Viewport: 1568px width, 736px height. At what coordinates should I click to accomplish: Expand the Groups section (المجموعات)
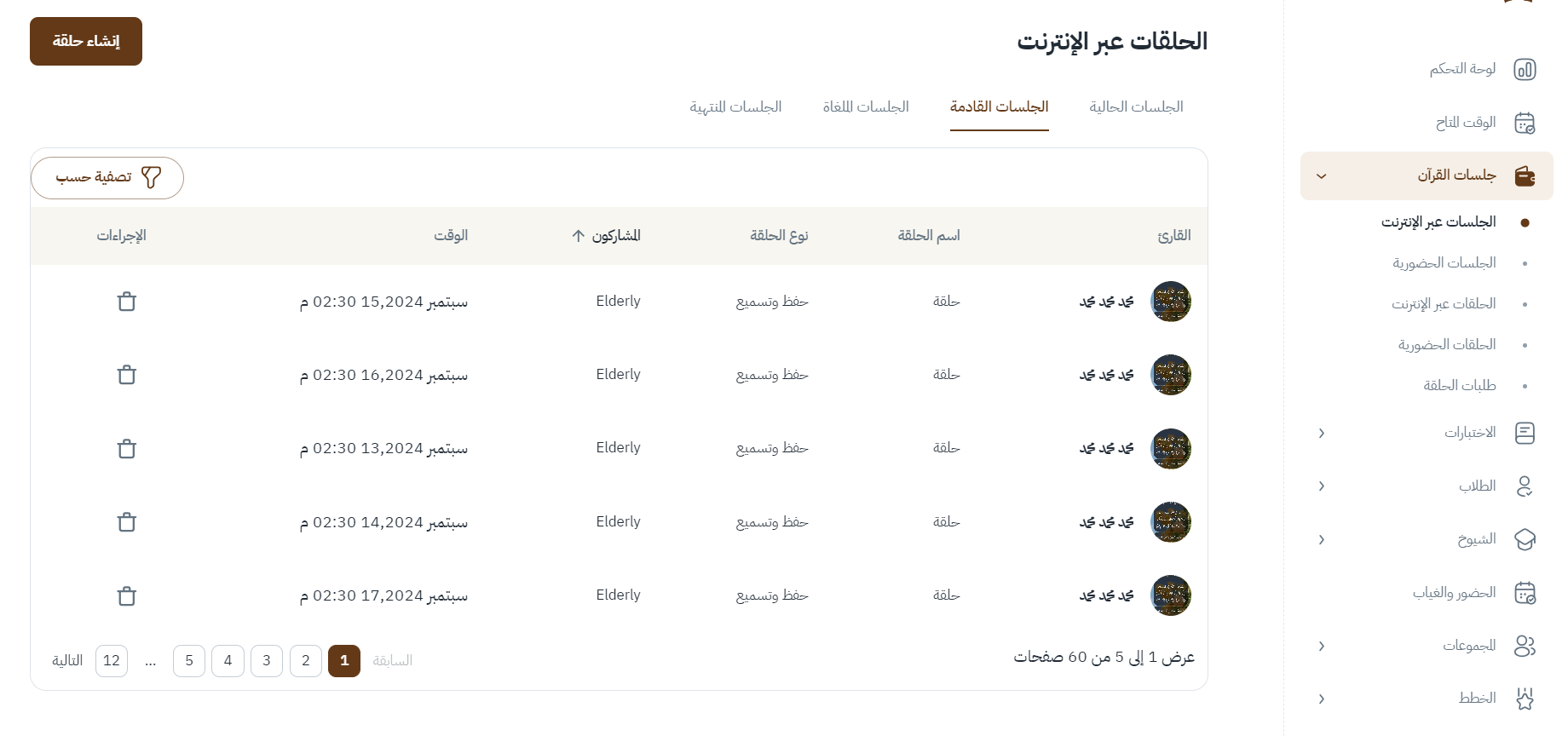pos(1322,647)
